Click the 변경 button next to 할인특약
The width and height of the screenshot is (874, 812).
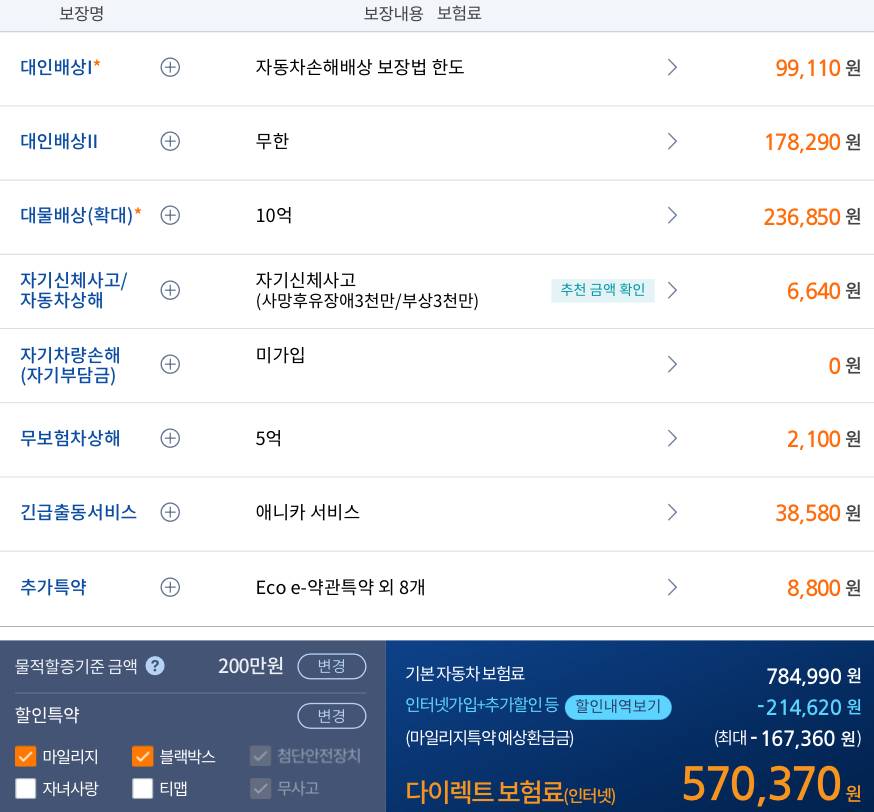point(331,716)
